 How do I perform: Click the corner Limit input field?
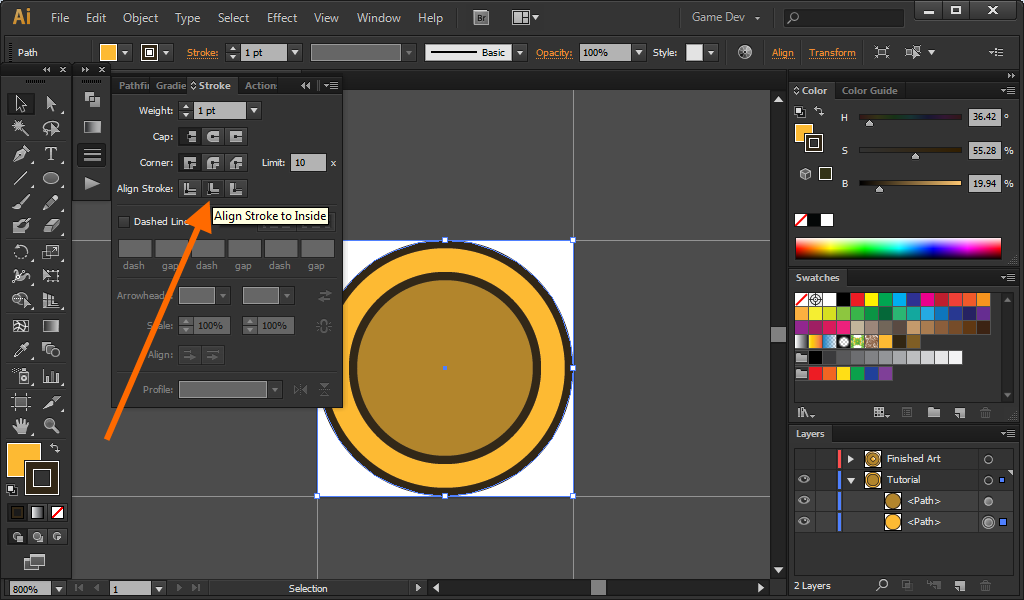(x=308, y=163)
